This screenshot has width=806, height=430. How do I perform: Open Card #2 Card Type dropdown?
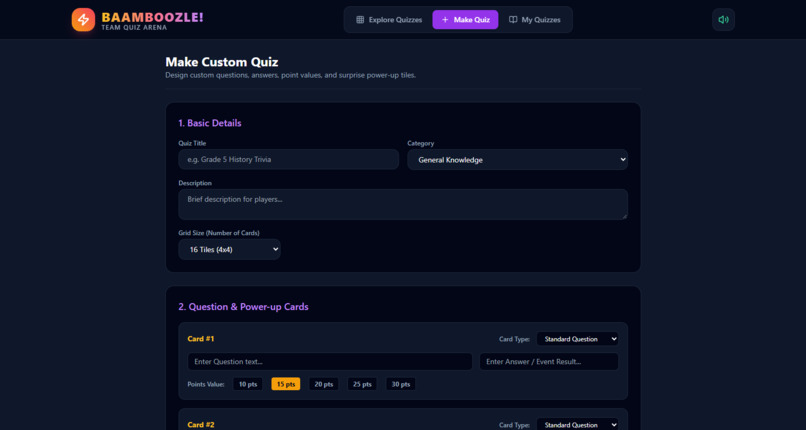[578, 424]
